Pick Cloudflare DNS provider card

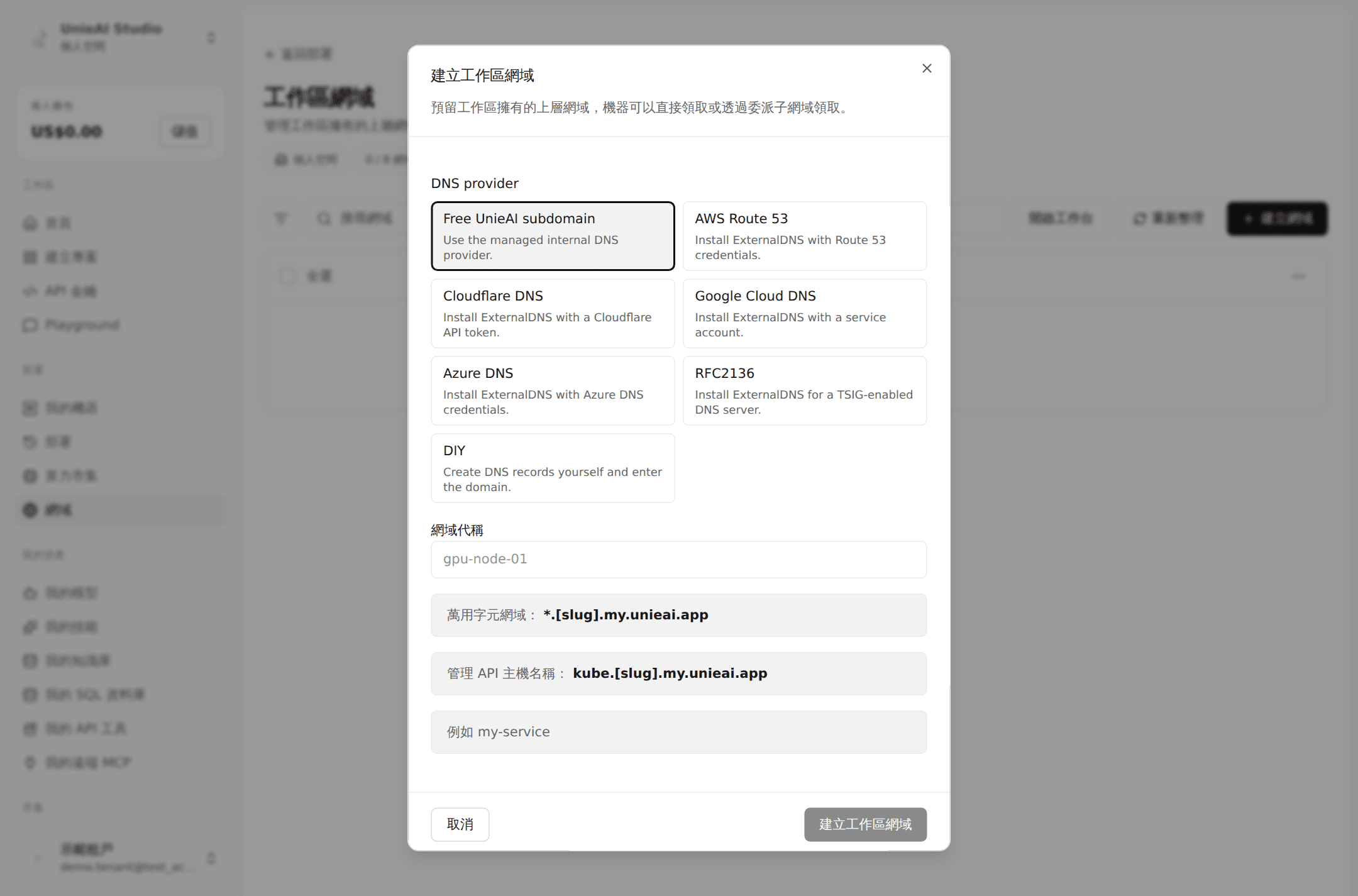coord(553,313)
